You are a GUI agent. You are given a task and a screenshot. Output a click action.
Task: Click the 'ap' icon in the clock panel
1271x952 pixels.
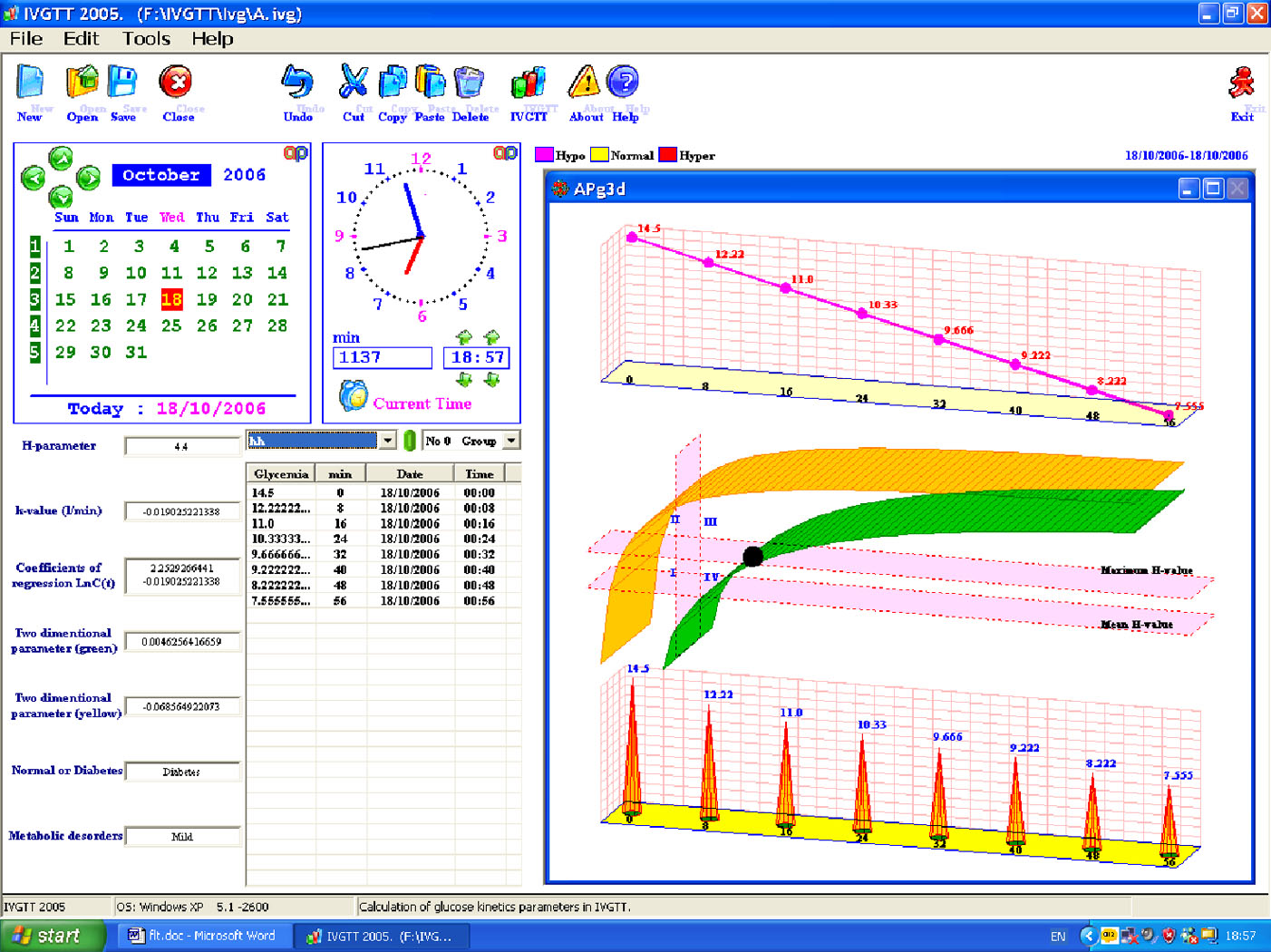tap(505, 154)
